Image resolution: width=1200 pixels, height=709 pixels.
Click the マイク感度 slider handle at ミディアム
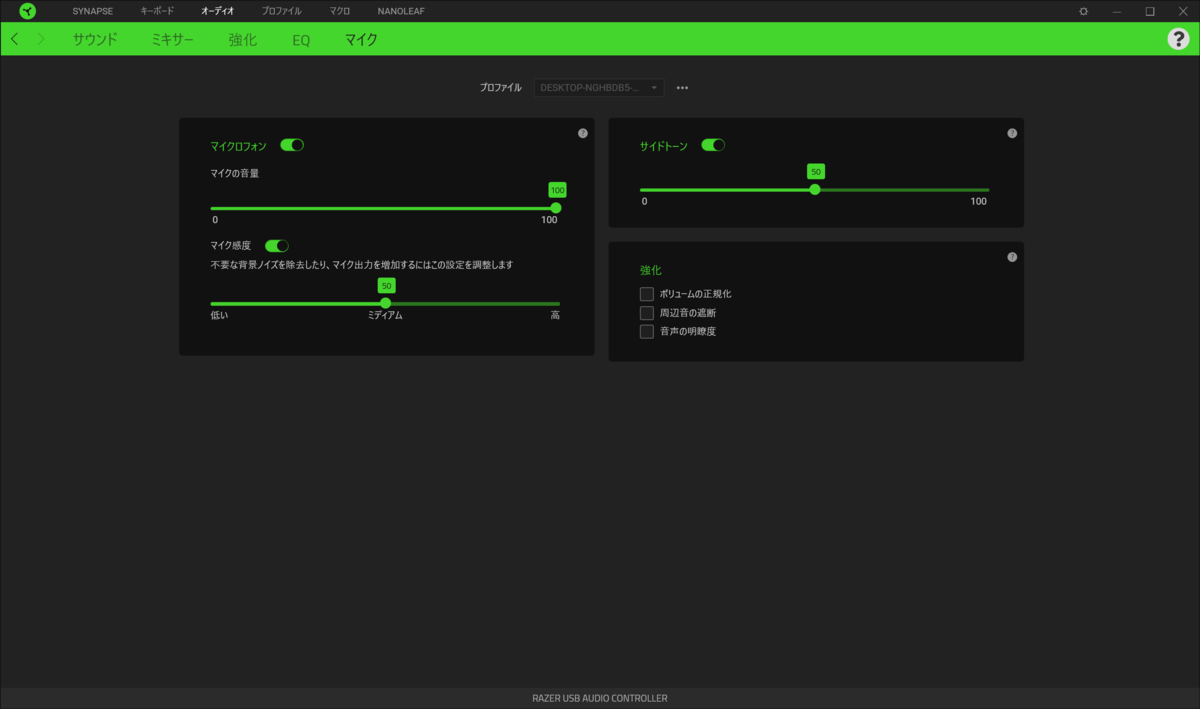click(x=386, y=303)
